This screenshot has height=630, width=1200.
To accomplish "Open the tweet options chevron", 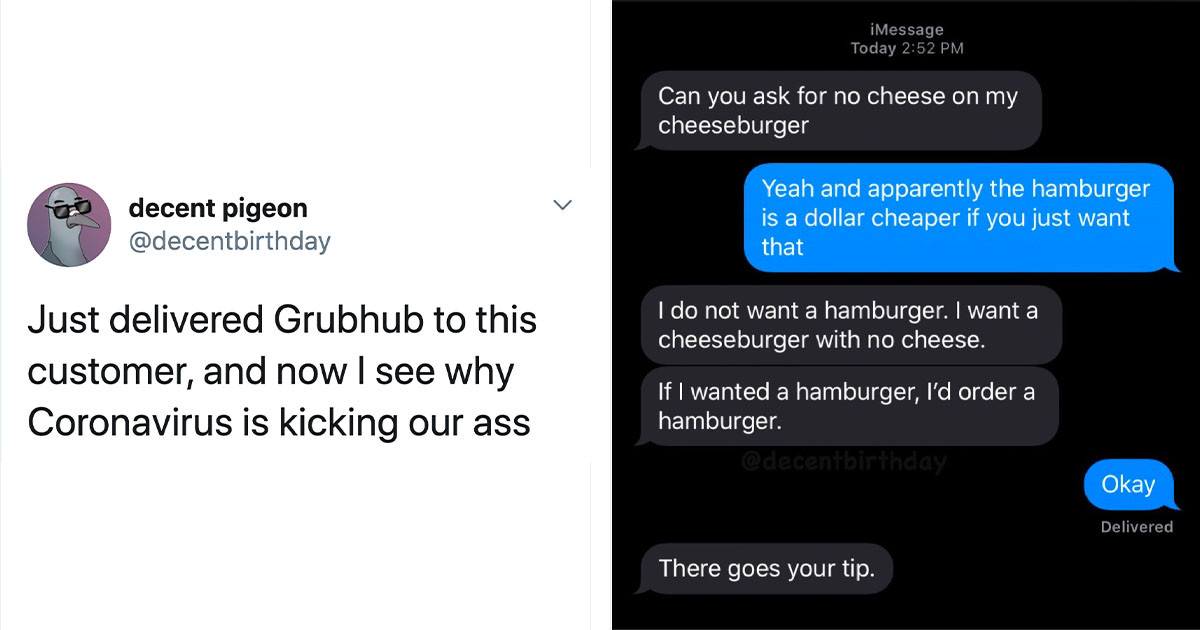I will (563, 205).
